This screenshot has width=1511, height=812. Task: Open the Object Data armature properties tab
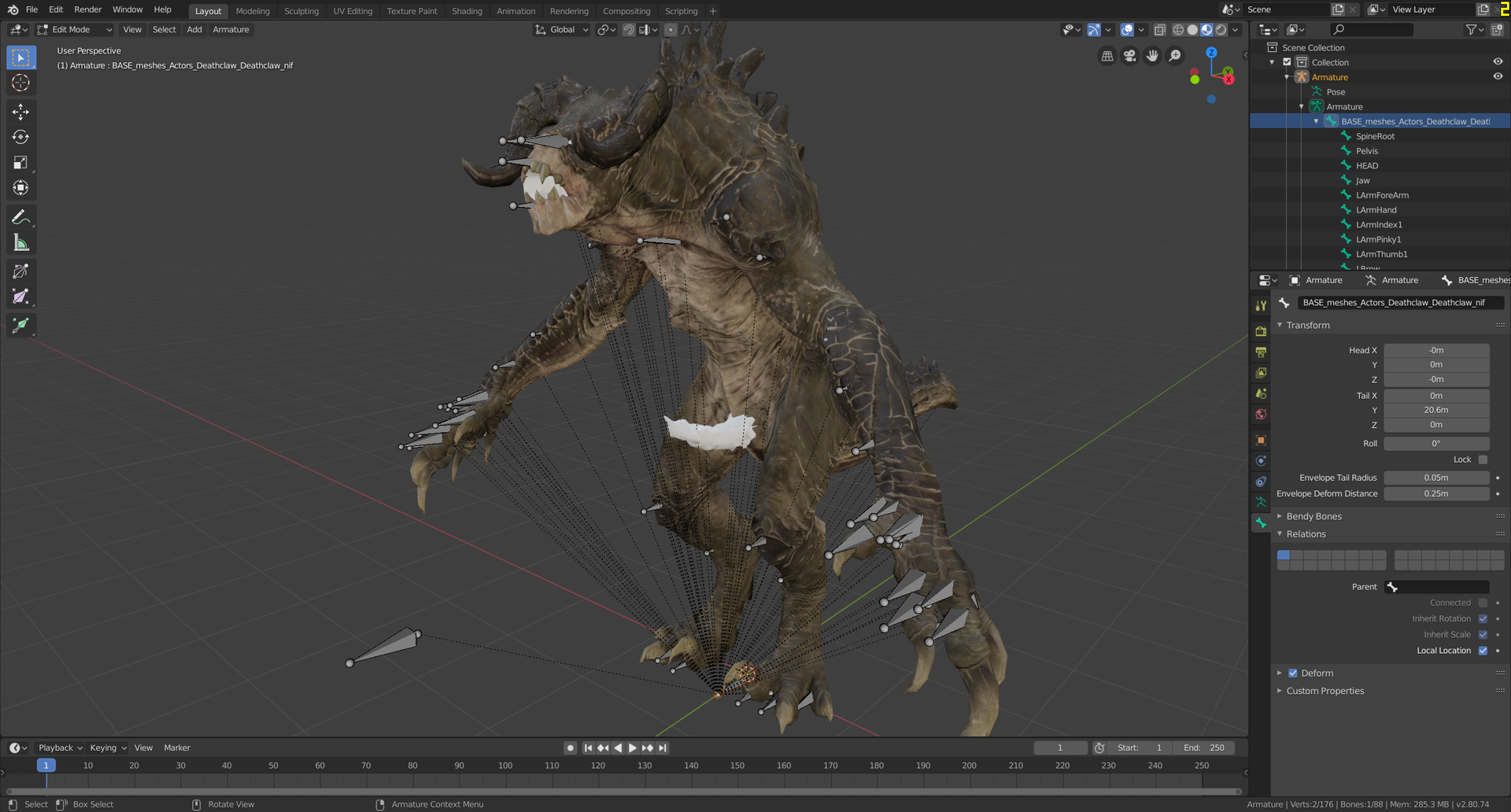point(1261,502)
